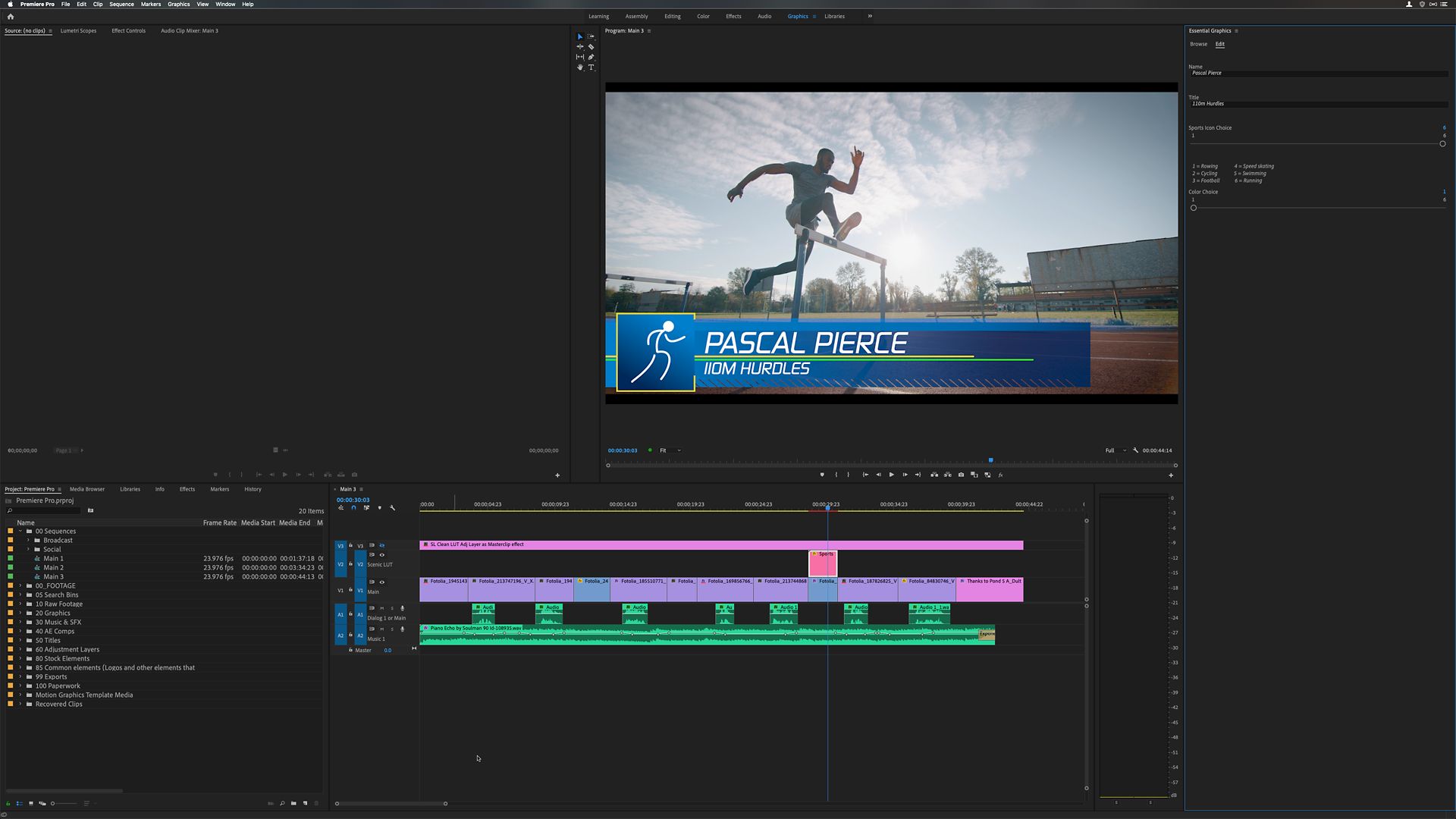The image size is (1456, 819).
Task: Solo the A2 Music 1 track
Action: coord(392,629)
